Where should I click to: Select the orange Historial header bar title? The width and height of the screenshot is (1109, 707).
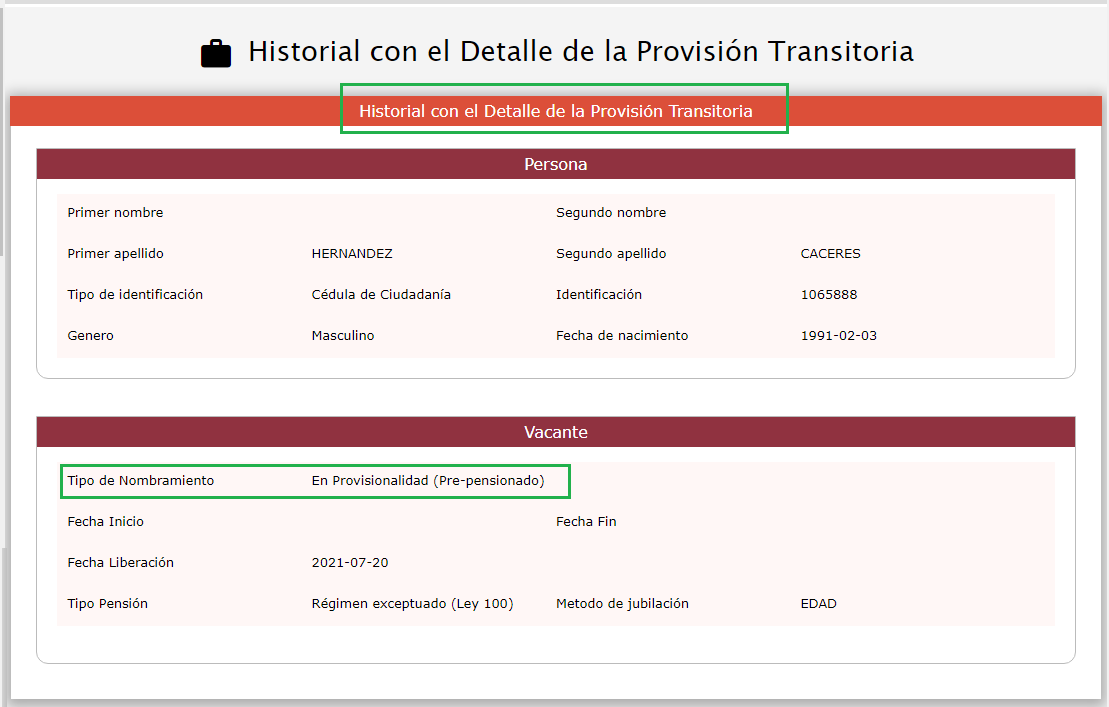[555, 111]
